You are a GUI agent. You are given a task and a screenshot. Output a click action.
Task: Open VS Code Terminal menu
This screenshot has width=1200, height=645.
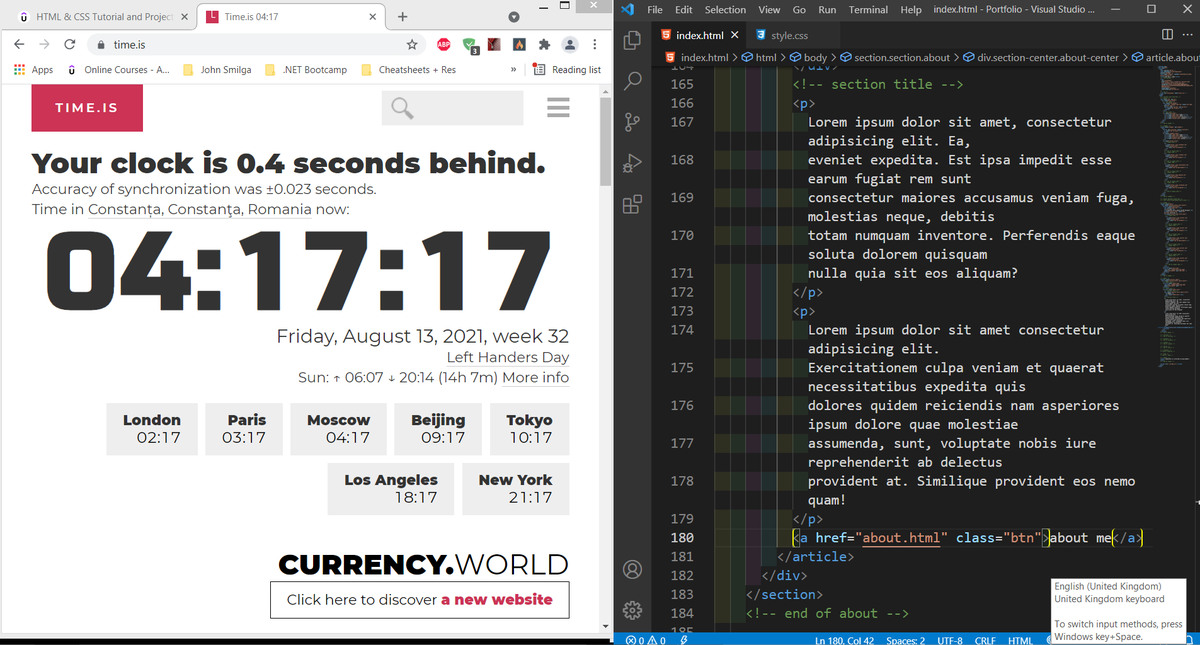point(868,10)
